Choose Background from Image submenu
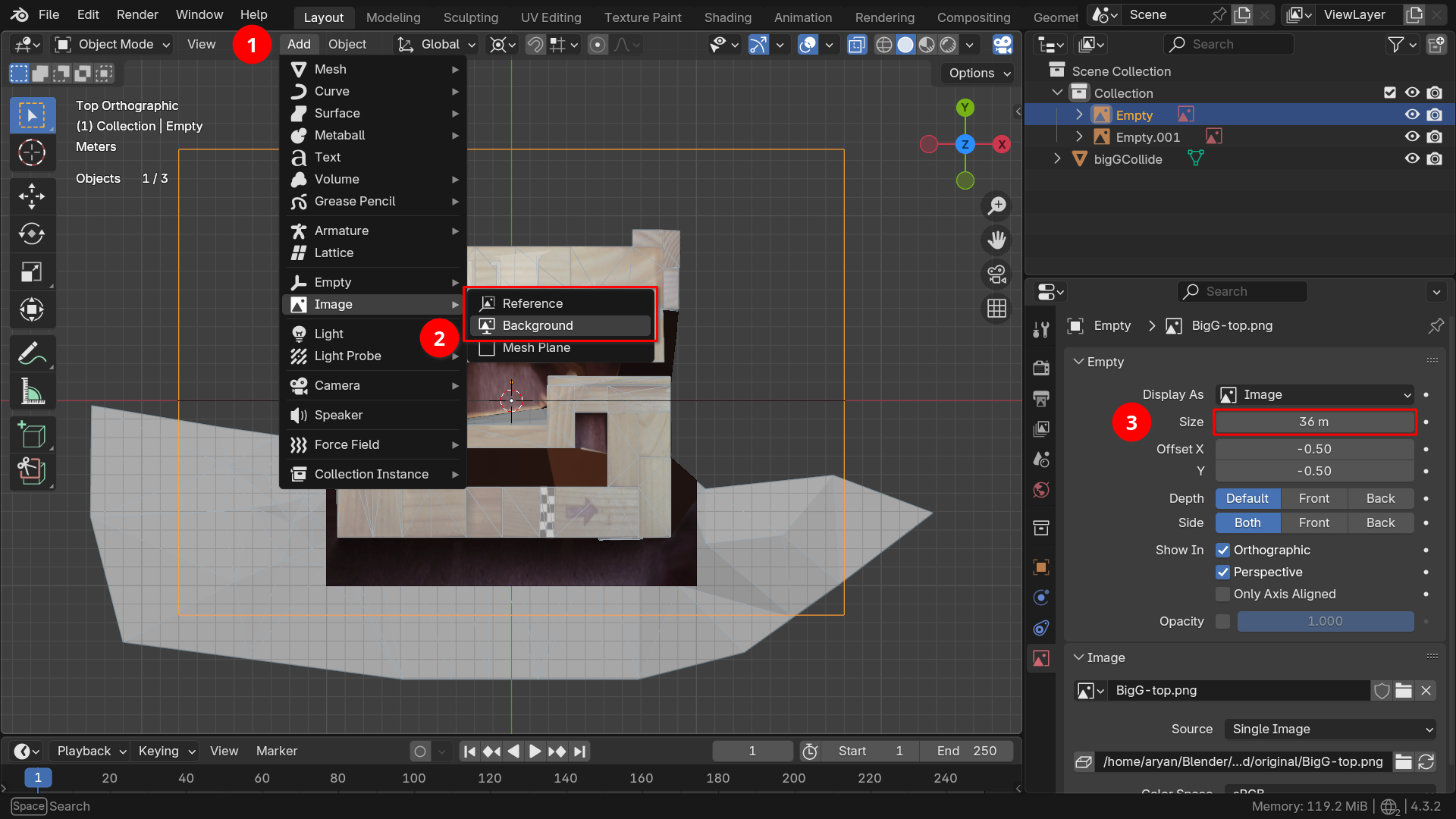 (x=538, y=326)
